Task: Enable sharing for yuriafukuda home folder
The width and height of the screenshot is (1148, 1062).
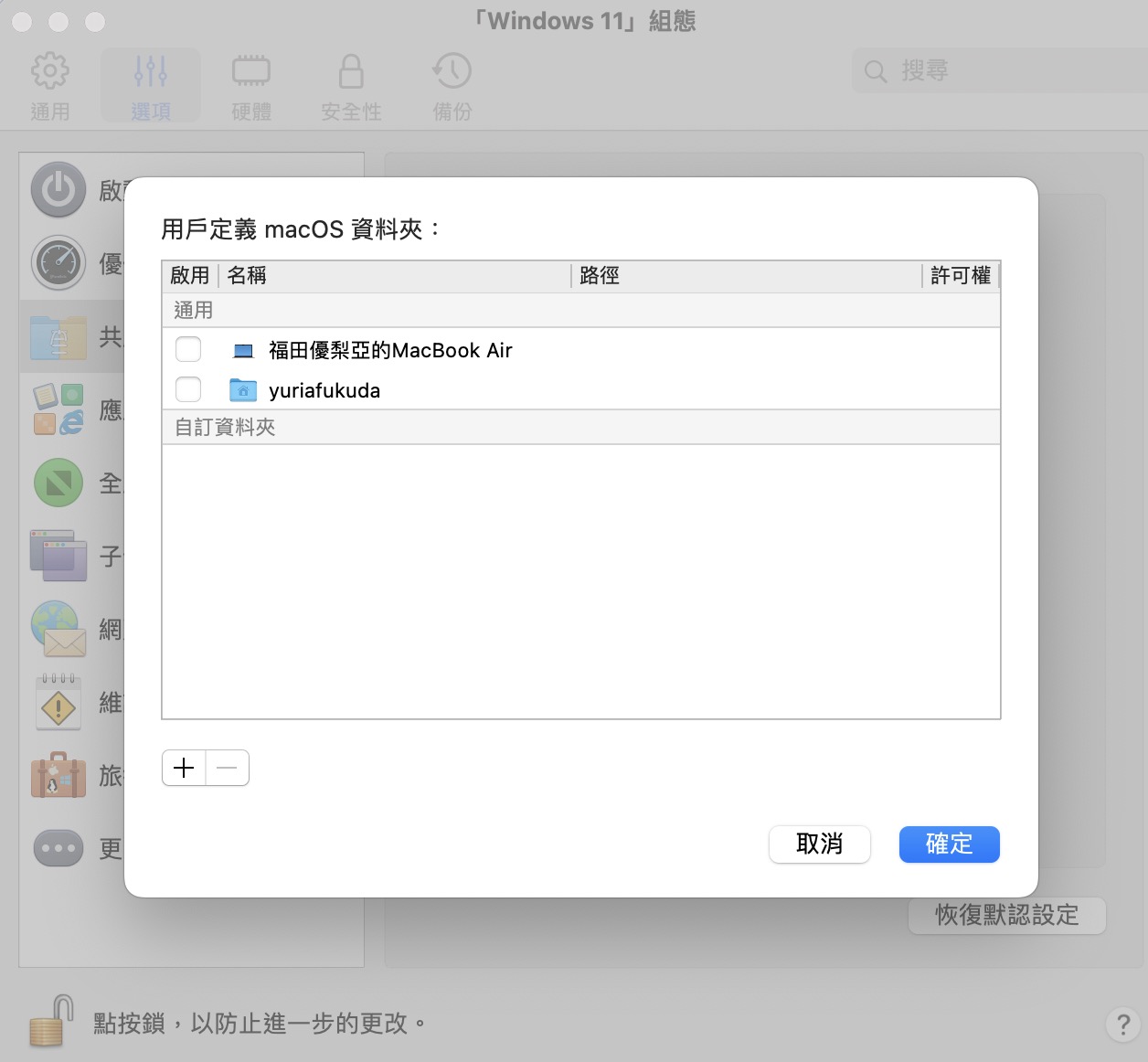Action: 188,389
